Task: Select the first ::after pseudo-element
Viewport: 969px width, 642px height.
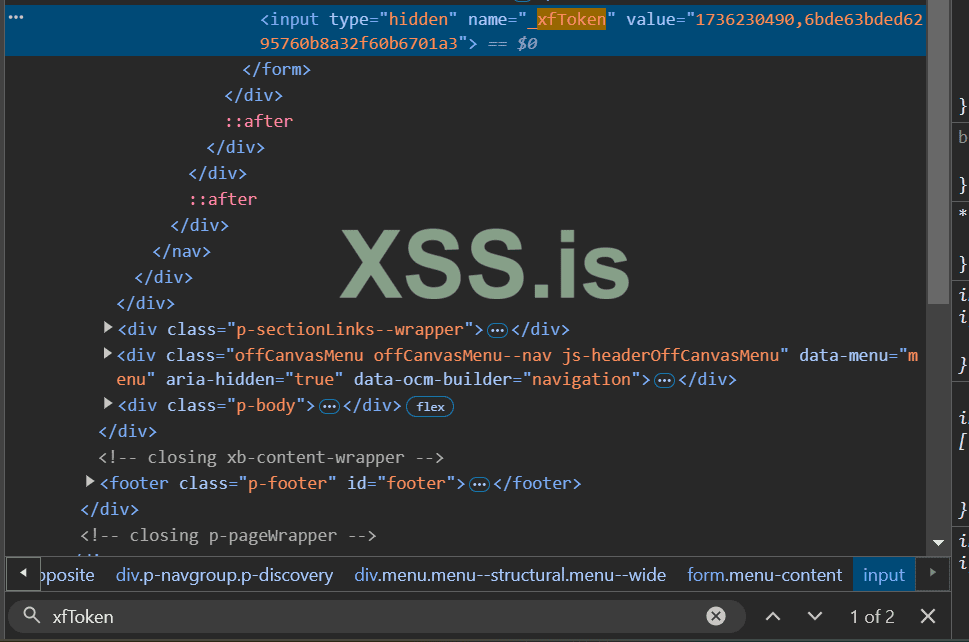Action: [x=258, y=121]
